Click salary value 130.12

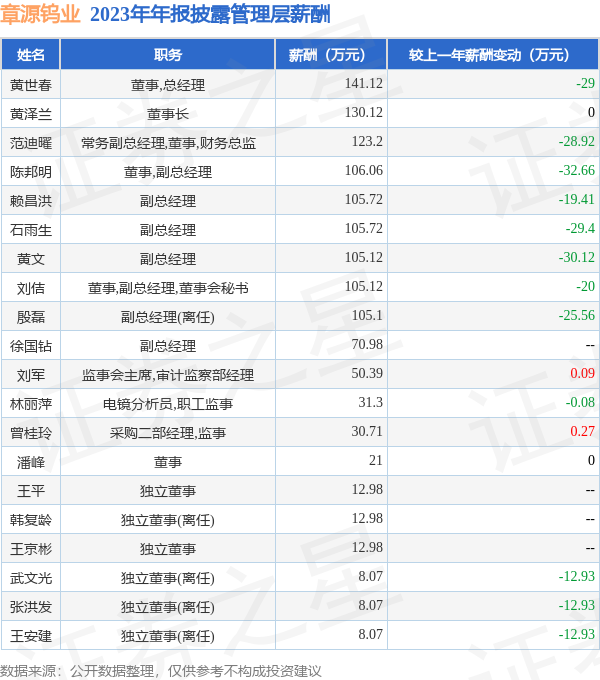click(364, 112)
